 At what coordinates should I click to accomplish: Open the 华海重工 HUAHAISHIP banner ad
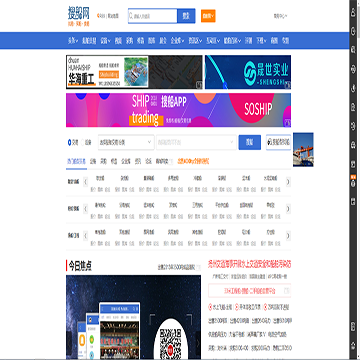pos(134,72)
